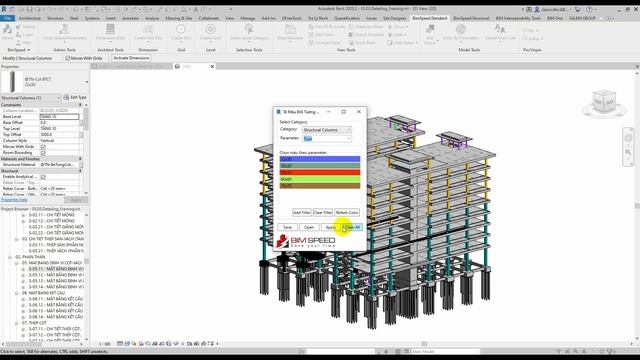This screenshot has height=360, width=640.
Task: Click the Sheet Numbering tool icon
Action: pyautogui.click(x=290, y=29)
